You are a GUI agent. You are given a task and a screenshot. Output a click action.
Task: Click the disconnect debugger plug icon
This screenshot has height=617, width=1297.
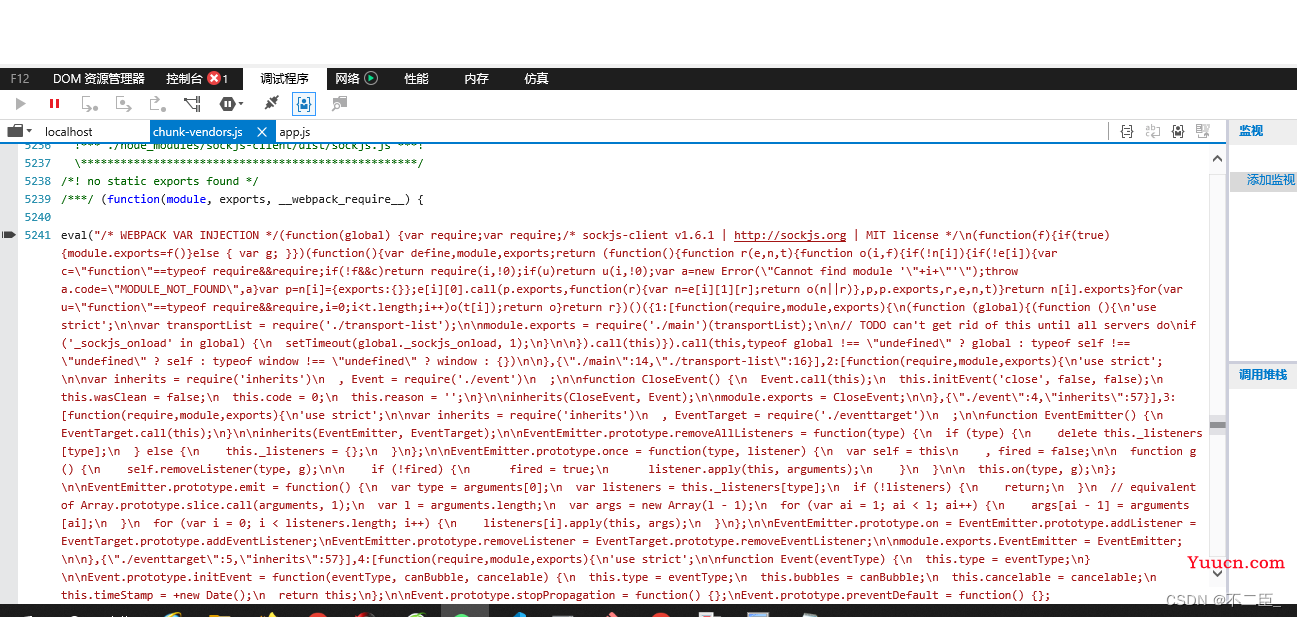click(x=271, y=103)
